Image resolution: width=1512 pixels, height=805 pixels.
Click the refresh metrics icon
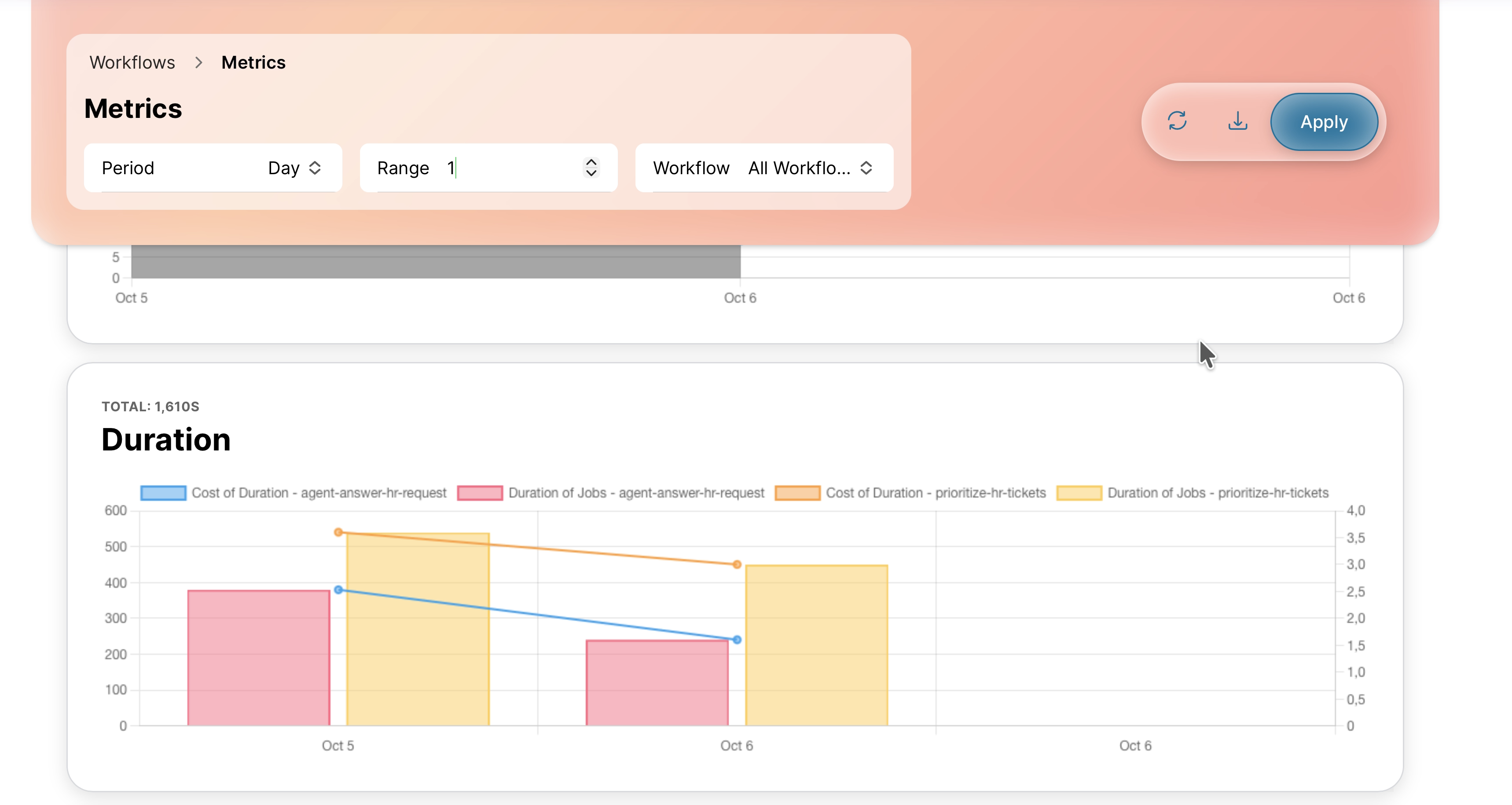pyautogui.click(x=1178, y=121)
